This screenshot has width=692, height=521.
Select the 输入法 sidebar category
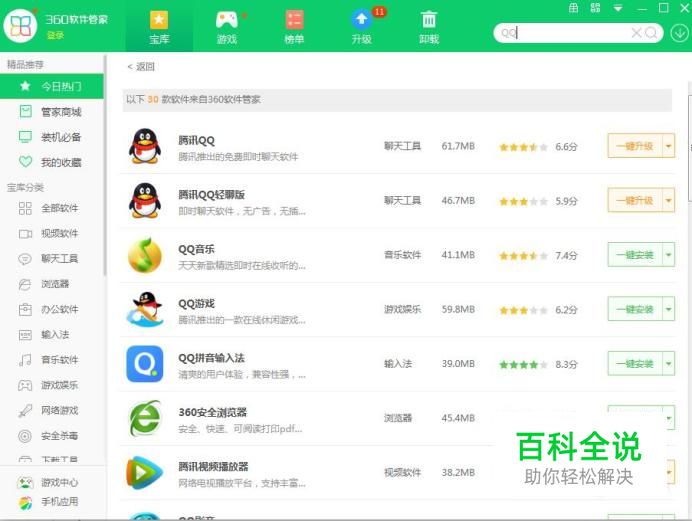52,334
